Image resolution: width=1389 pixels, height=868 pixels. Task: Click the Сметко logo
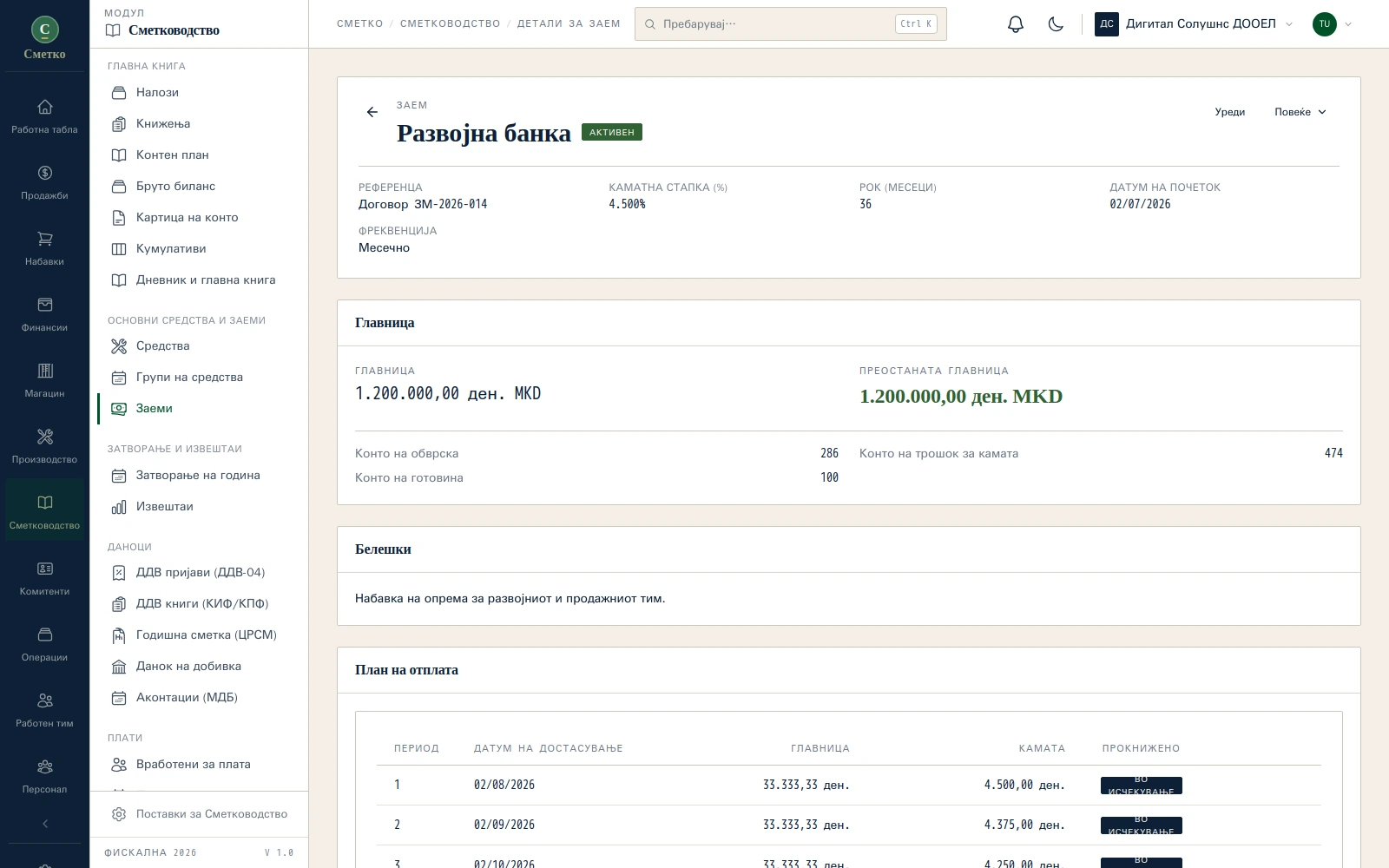click(x=45, y=38)
